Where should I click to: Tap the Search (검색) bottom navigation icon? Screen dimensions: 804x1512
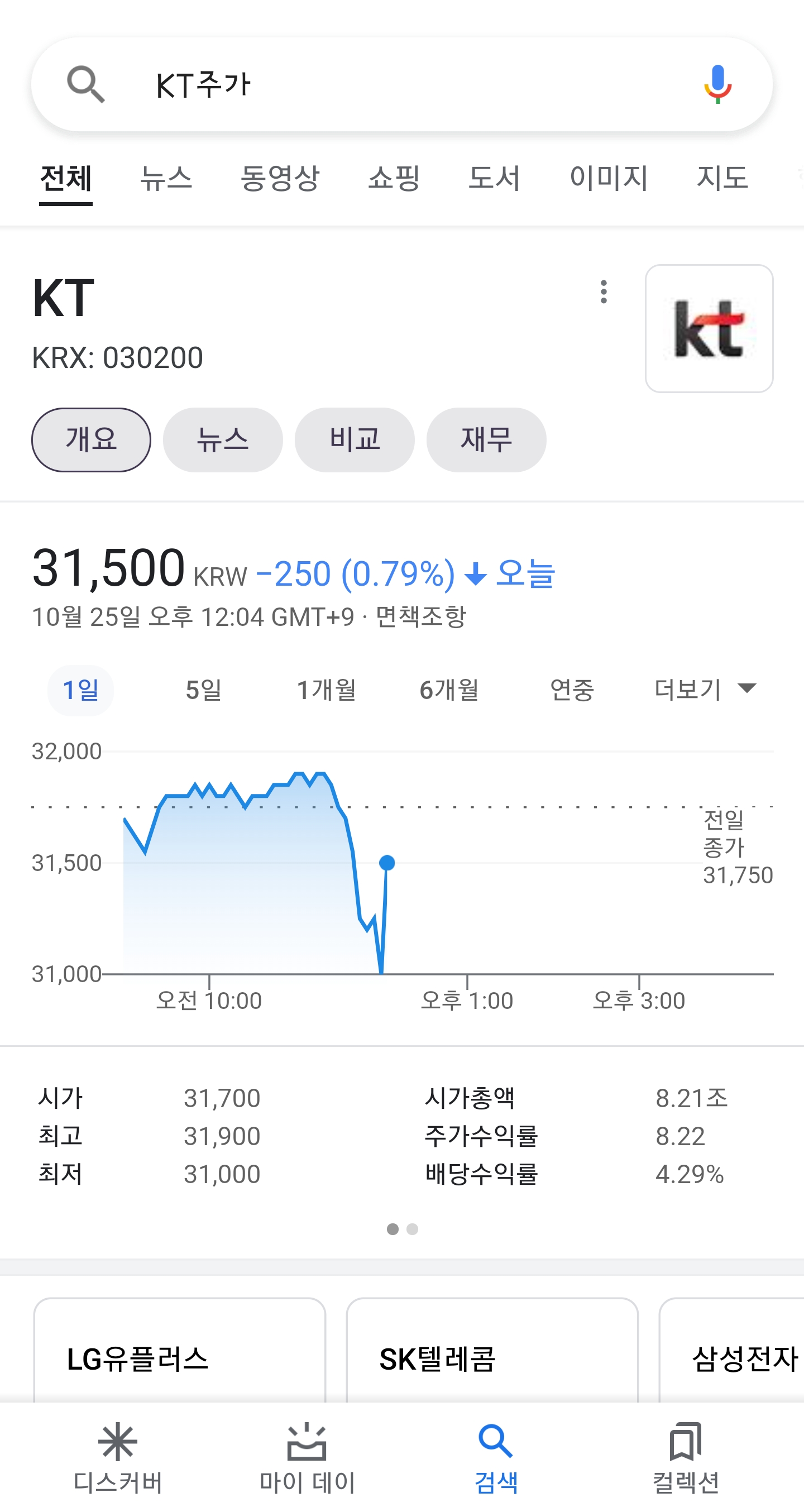pos(496,1442)
